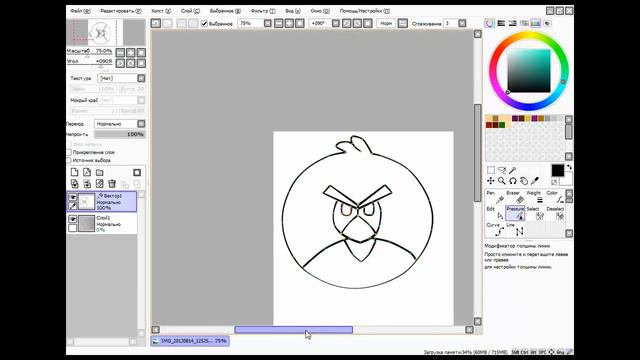The width and height of the screenshot is (640, 360).
Task: Hide the Вектор1 layer via eye icon
Action: pyautogui.click(x=72, y=197)
